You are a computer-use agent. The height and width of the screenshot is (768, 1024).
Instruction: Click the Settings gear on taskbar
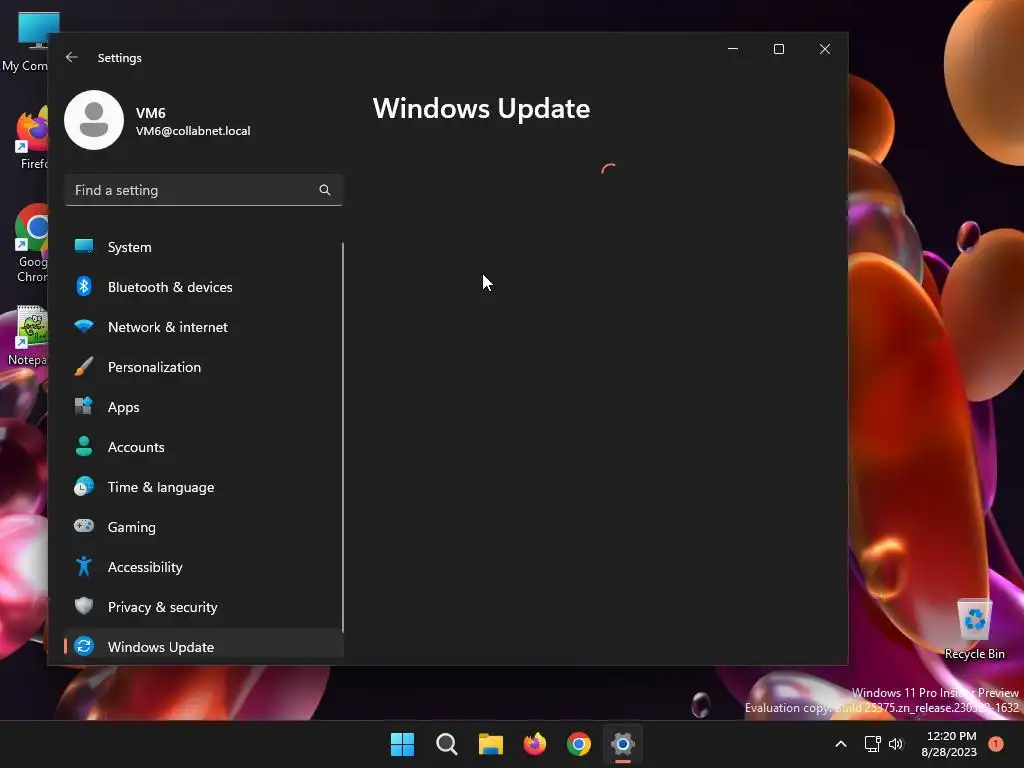[x=623, y=744]
